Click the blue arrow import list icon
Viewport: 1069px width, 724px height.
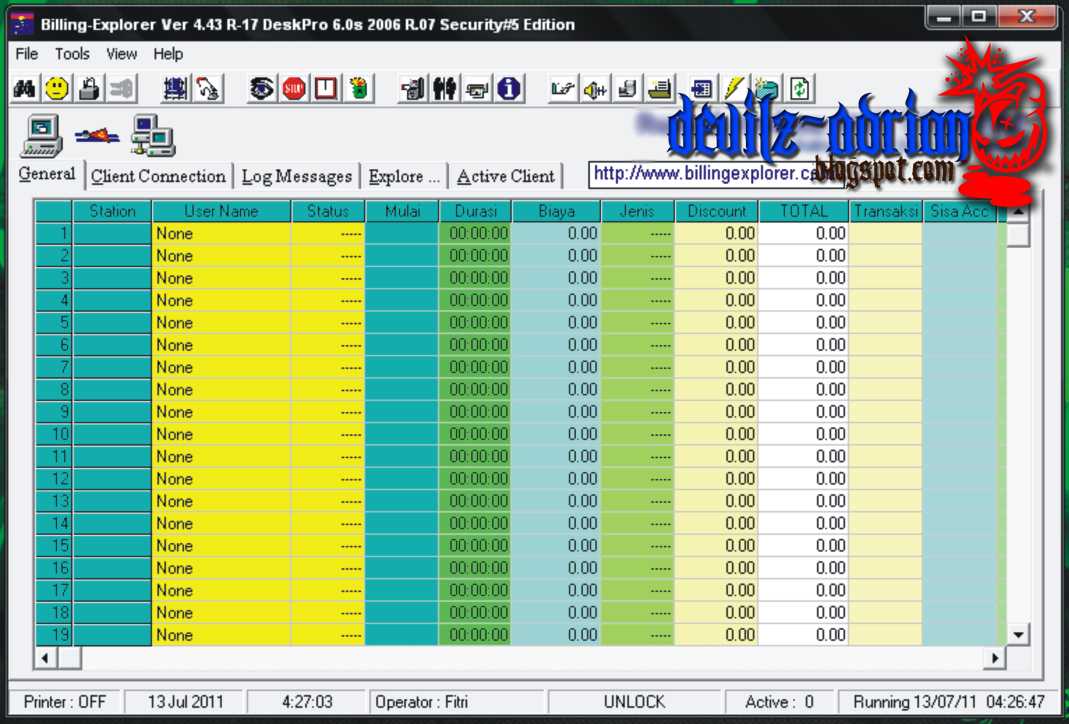pyautogui.click(x=702, y=89)
